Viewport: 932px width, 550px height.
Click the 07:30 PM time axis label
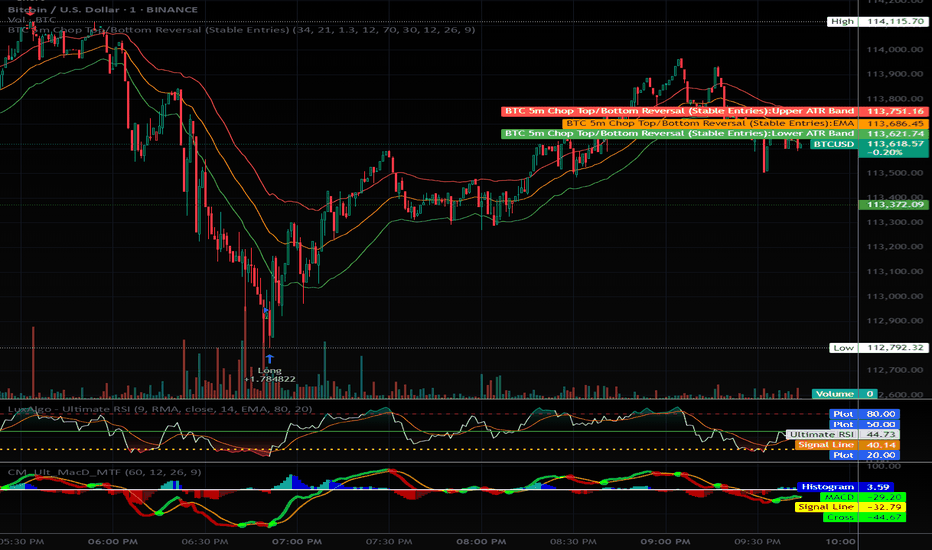[389, 542]
